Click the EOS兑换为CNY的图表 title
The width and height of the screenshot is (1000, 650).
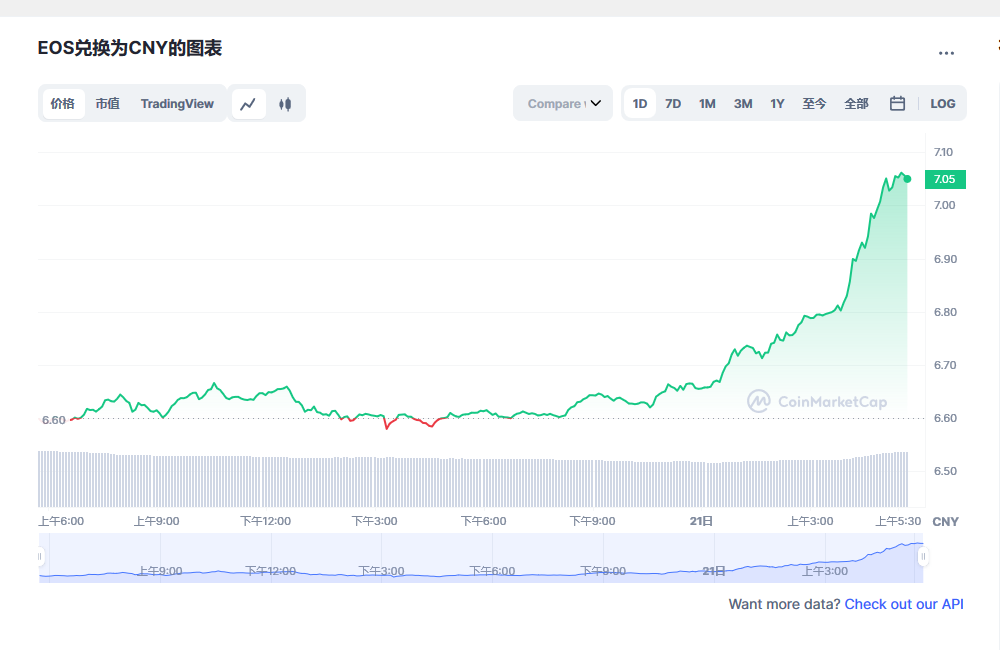point(129,48)
